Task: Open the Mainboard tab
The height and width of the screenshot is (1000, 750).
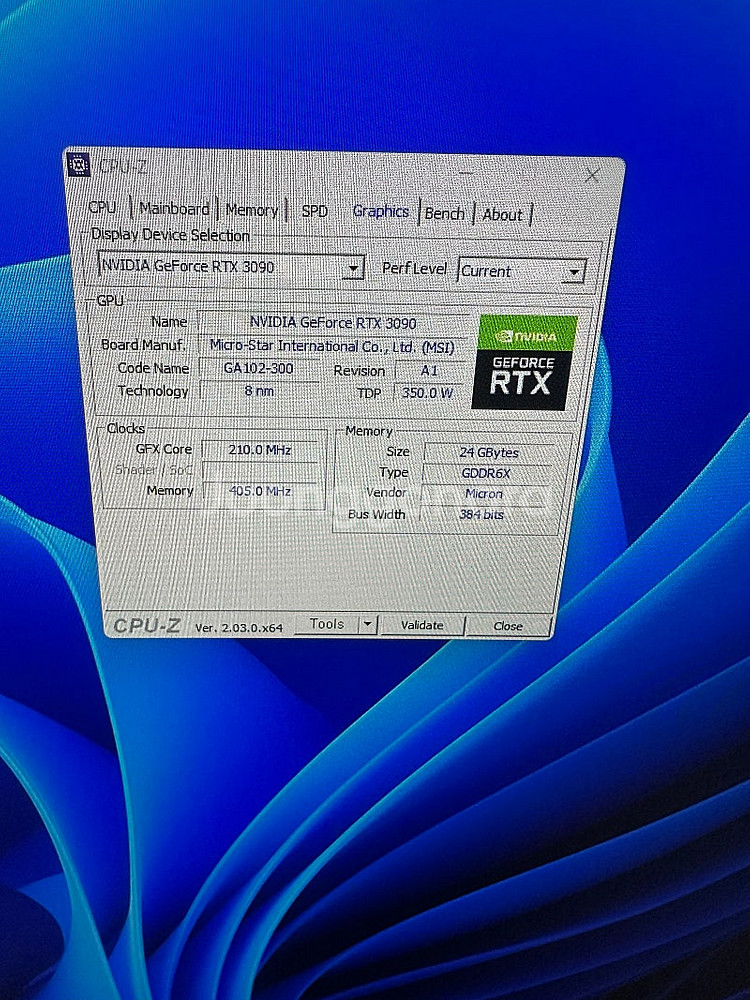Action: click(x=173, y=209)
